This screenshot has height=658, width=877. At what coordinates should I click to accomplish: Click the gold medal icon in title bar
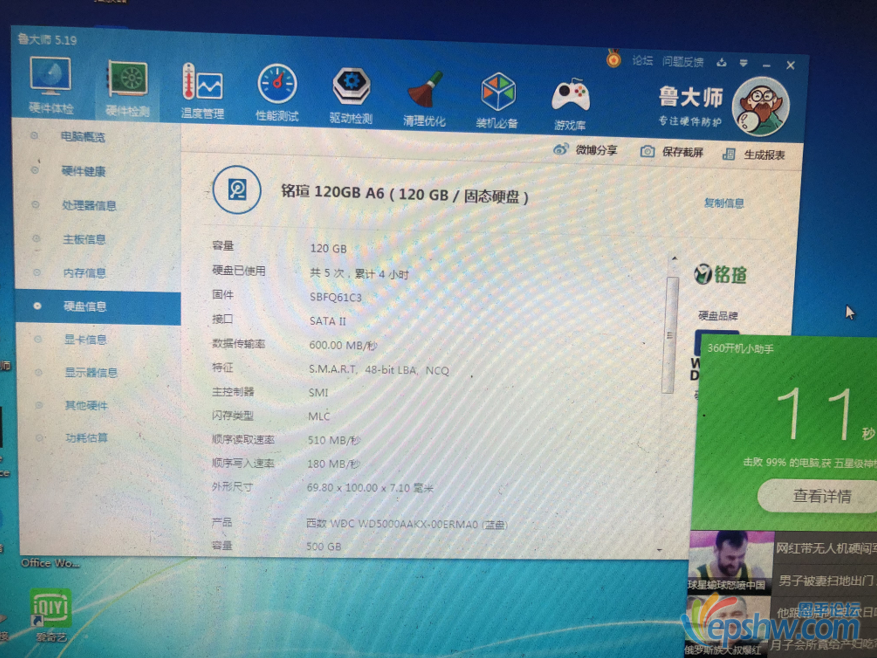pos(614,58)
